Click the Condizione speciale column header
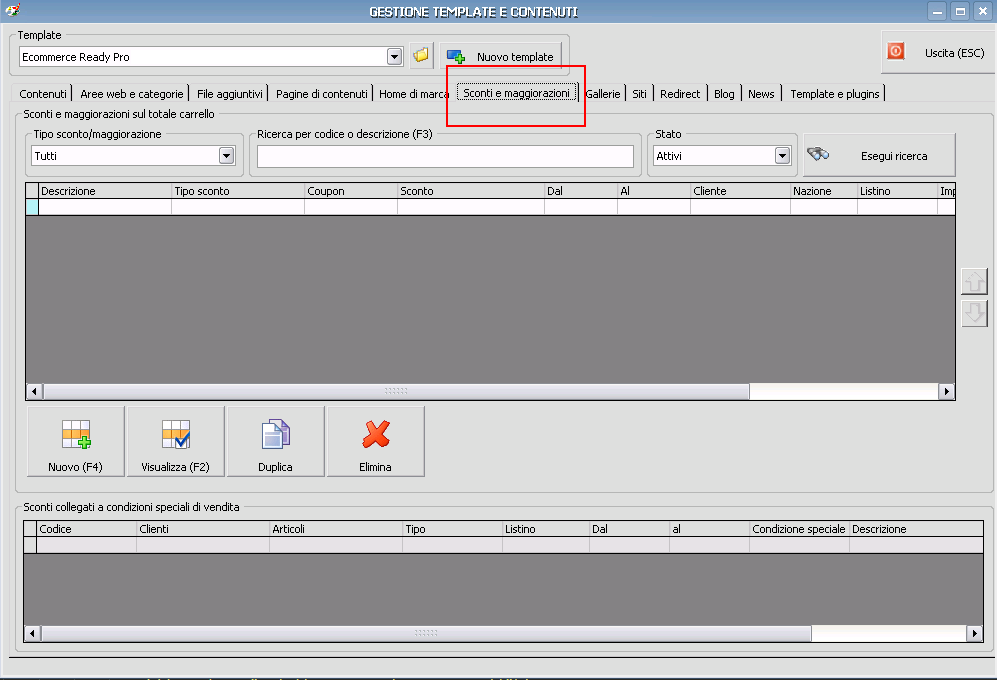997x680 pixels. 799,529
